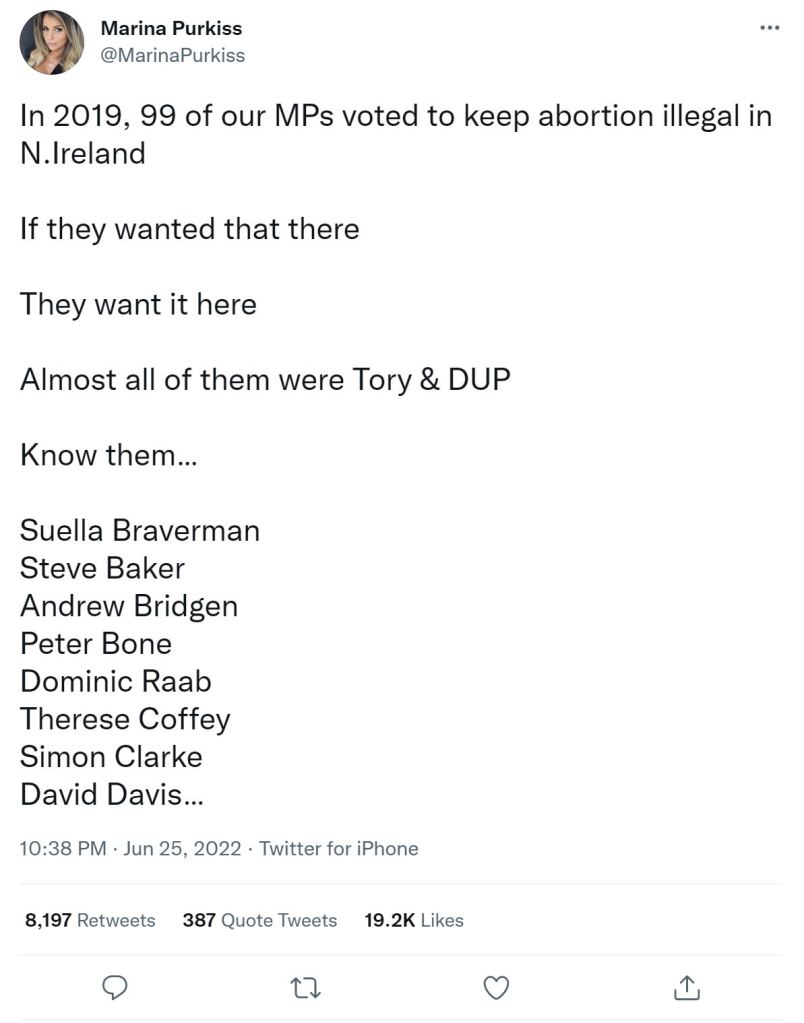804x1023 pixels.
Task: Click the @MarinaPurkiss handle
Action: pyautogui.click(x=173, y=55)
